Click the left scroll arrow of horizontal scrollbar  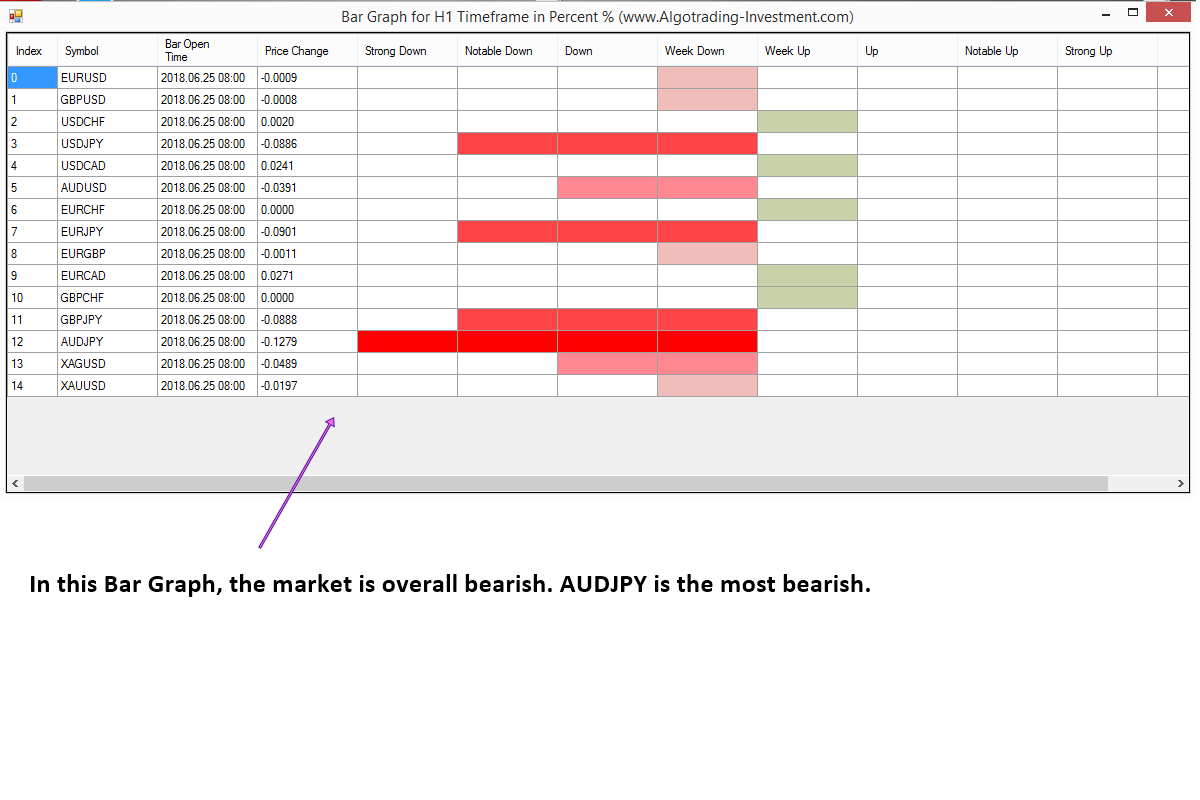(x=15, y=484)
